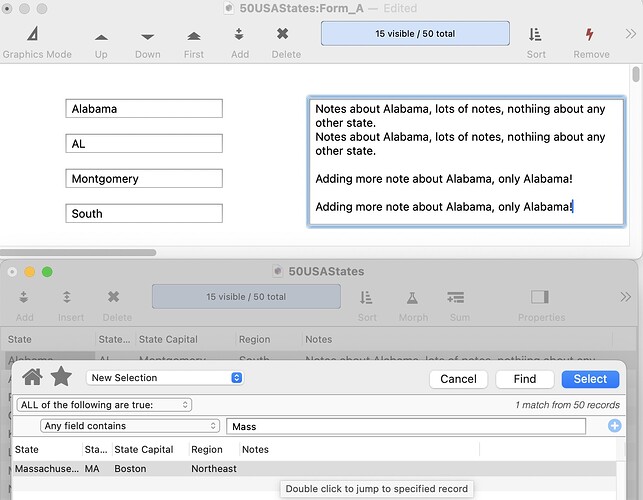Click the Form_A vertical scrollbar
Screen dimensions: 643x500
(x=636, y=74)
